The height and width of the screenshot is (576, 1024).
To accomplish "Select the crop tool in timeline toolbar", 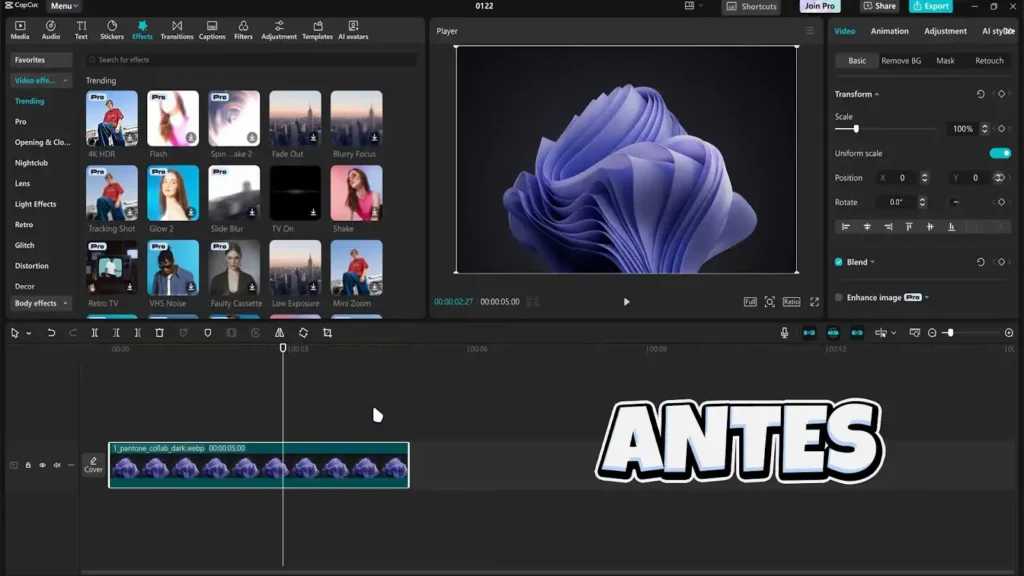I will [327, 333].
